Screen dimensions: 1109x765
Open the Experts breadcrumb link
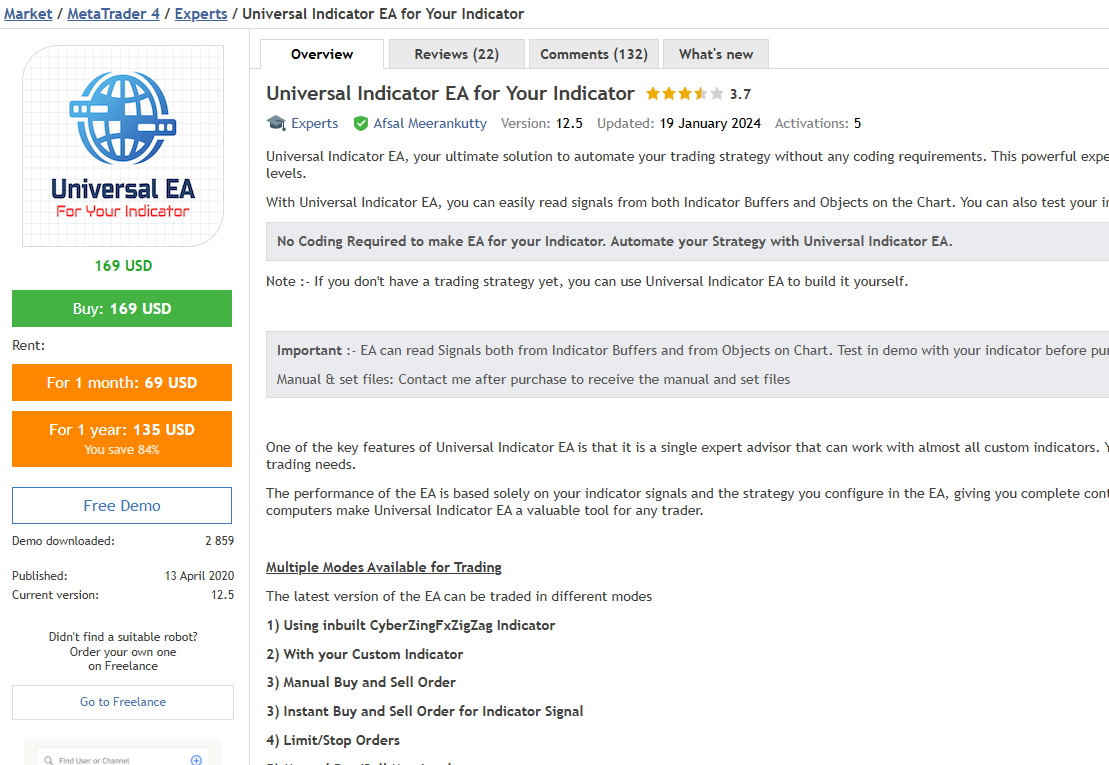201,13
